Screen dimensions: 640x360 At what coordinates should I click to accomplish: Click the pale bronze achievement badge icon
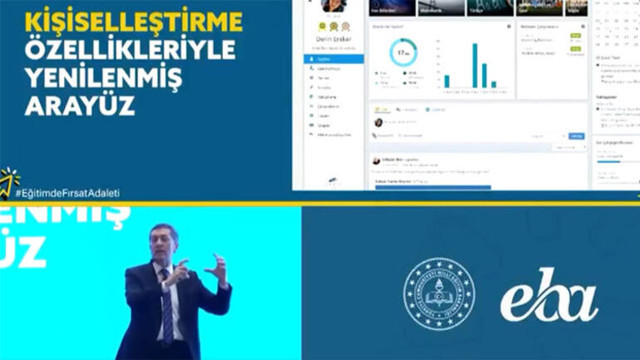(345, 27)
